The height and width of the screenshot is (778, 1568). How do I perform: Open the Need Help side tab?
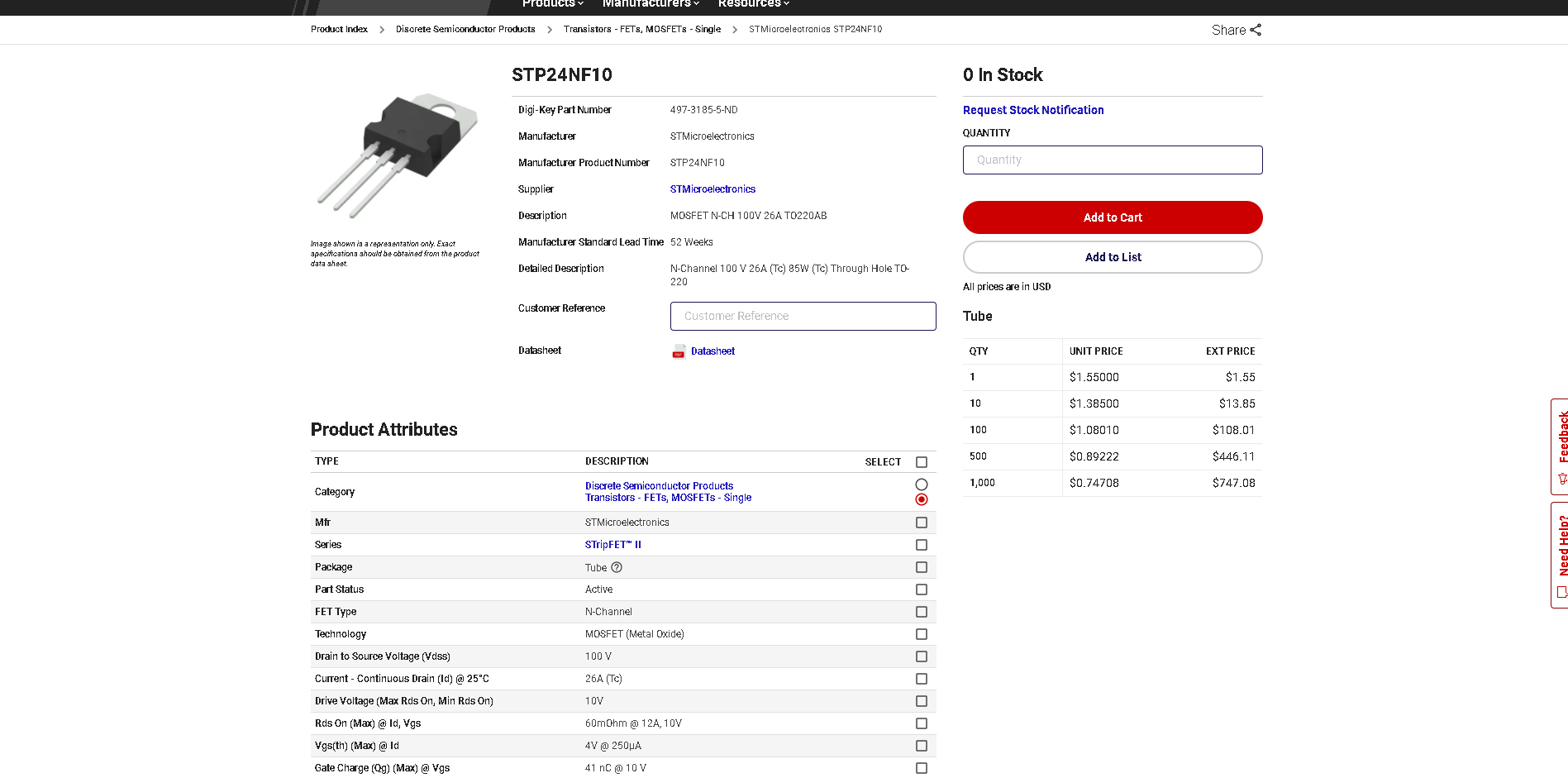click(1560, 555)
